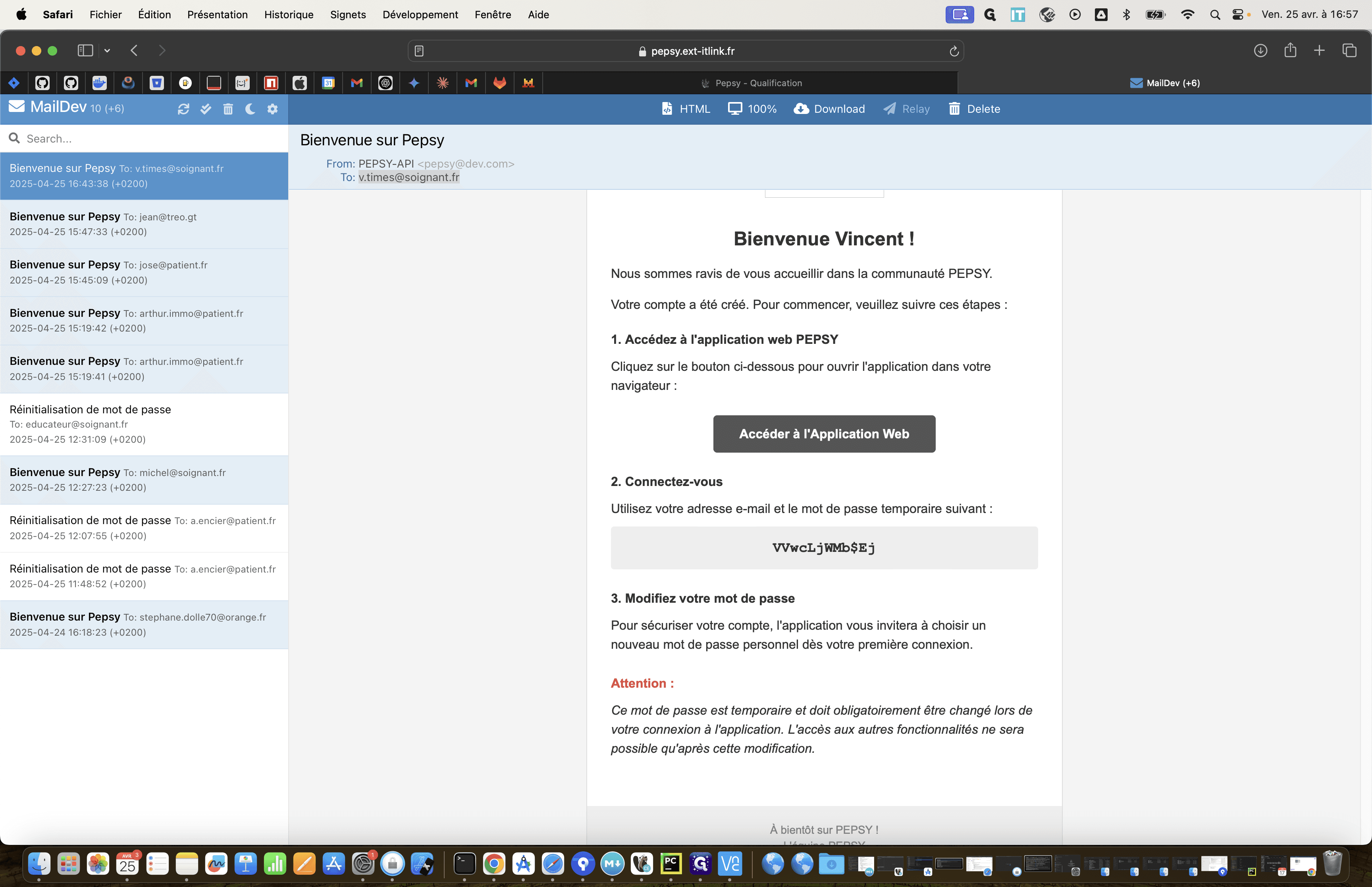Open the Claude starburst pinned tab
The image size is (1372, 887).
pos(442,83)
